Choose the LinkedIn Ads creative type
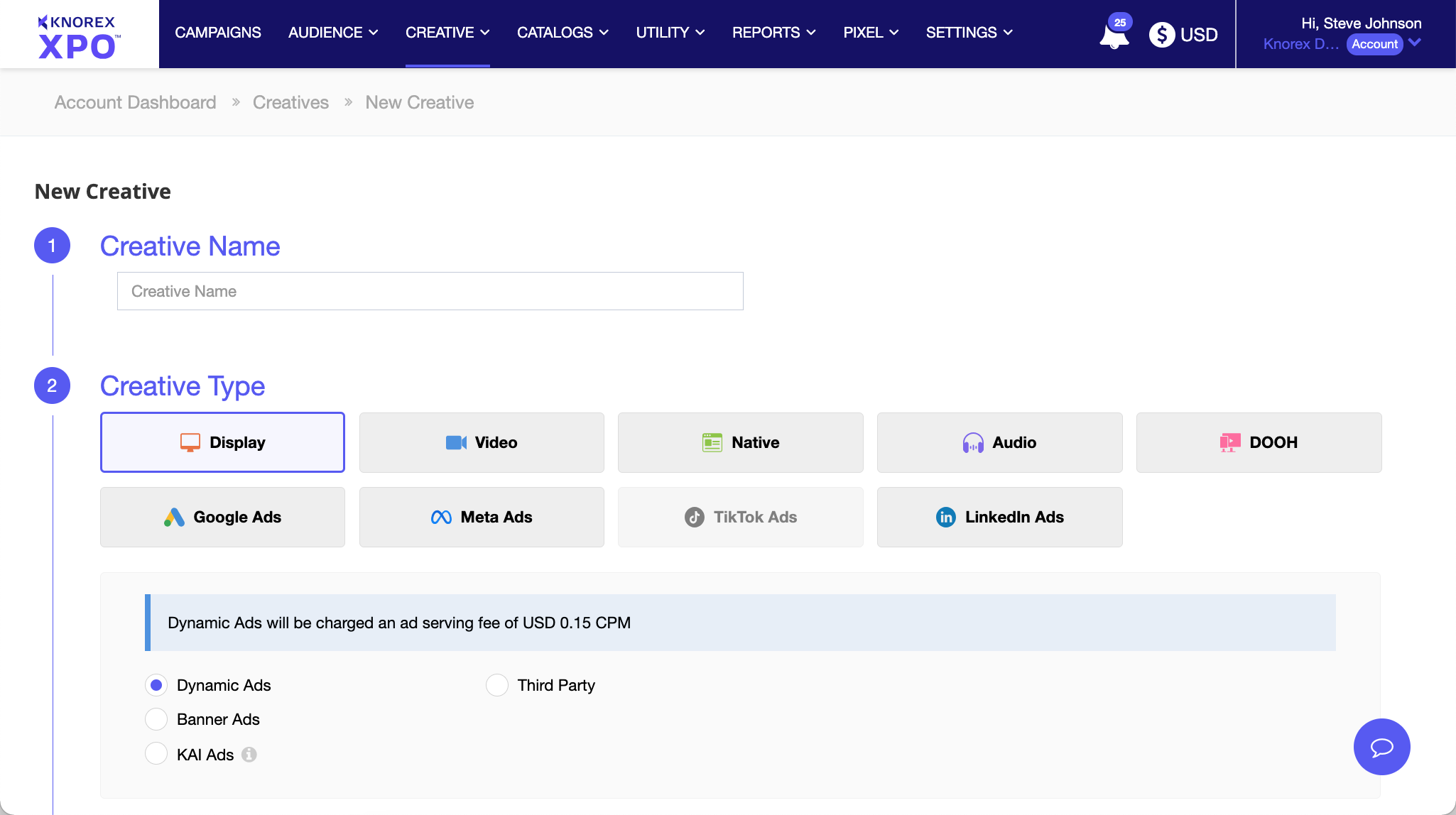 (999, 517)
